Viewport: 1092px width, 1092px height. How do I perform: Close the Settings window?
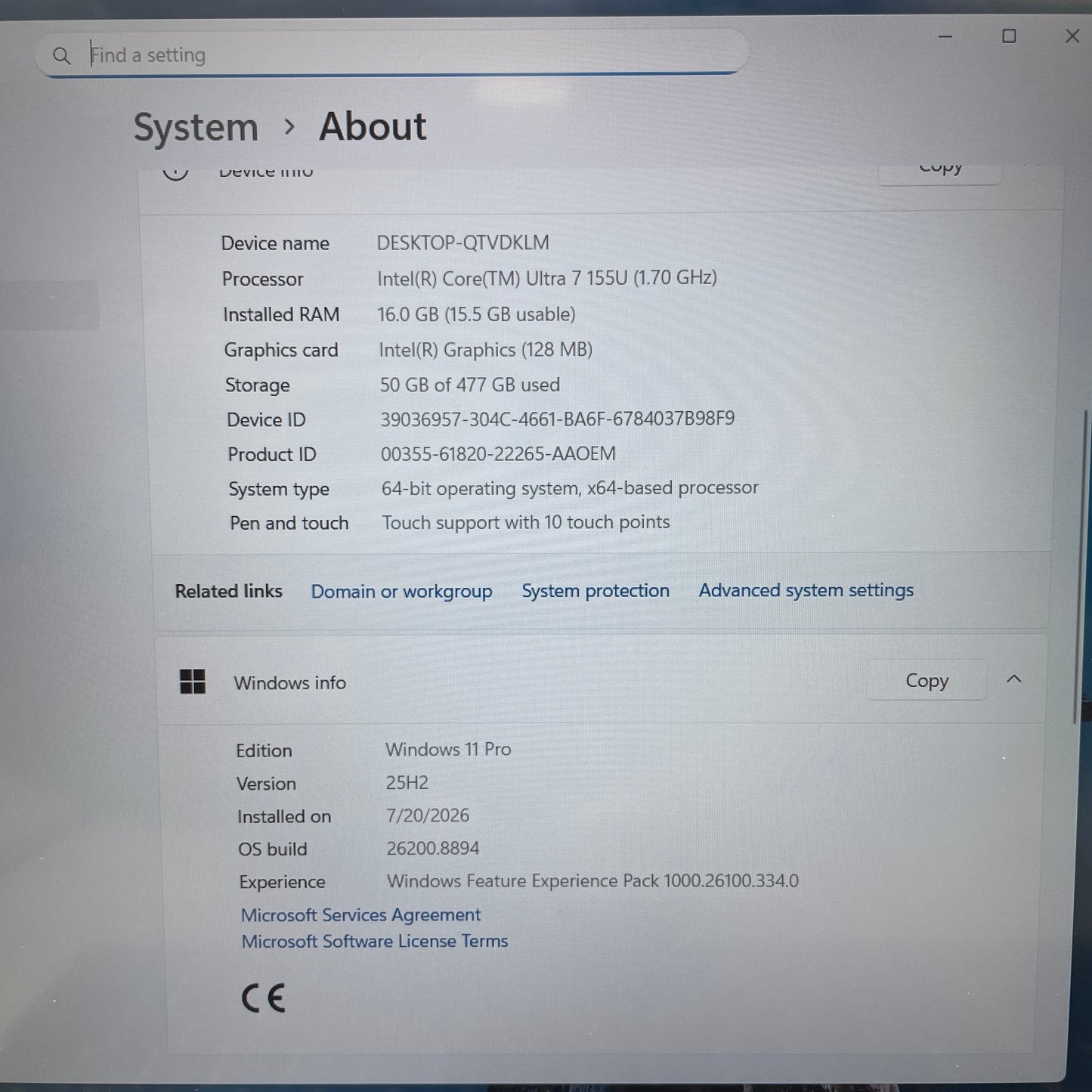(x=1072, y=36)
